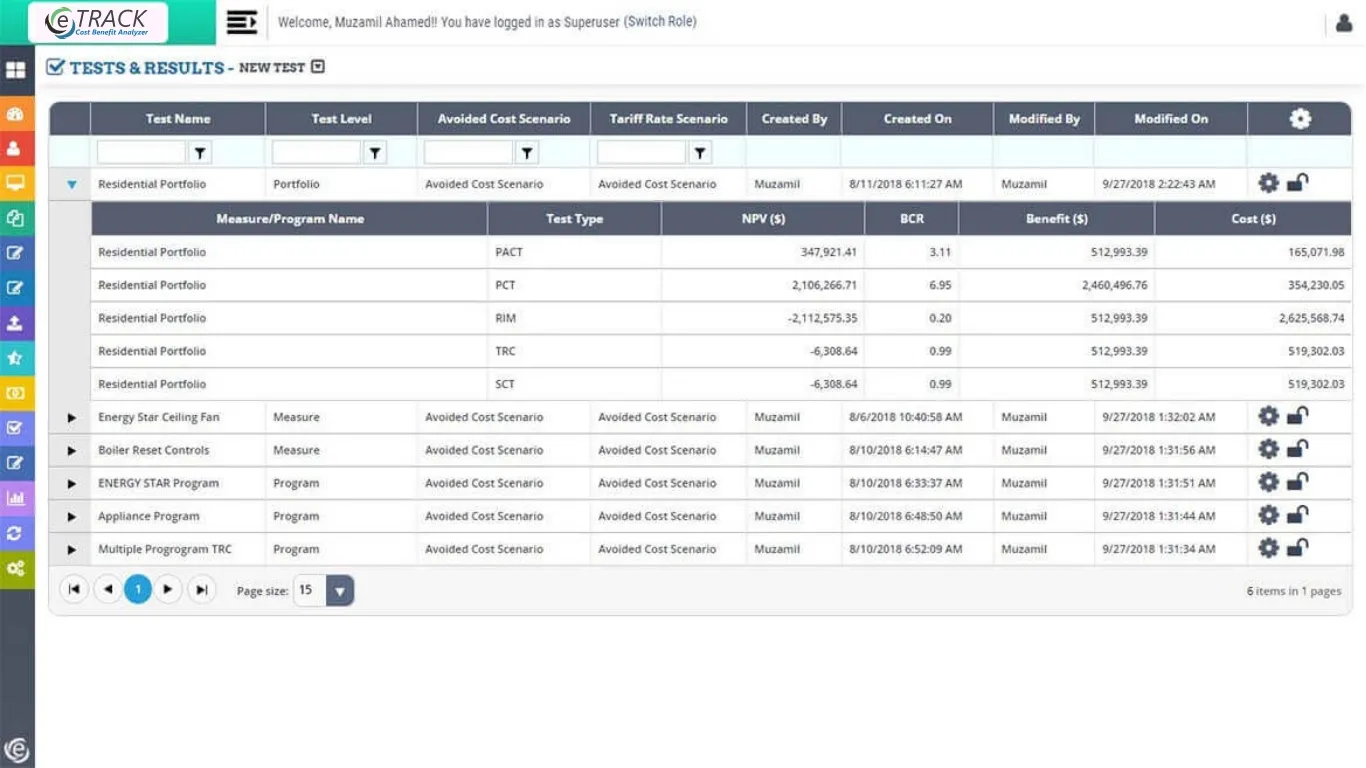Click the funnel filter icon in Test Name column
The height and width of the screenshot is (768, 1366).
point(199,152)
